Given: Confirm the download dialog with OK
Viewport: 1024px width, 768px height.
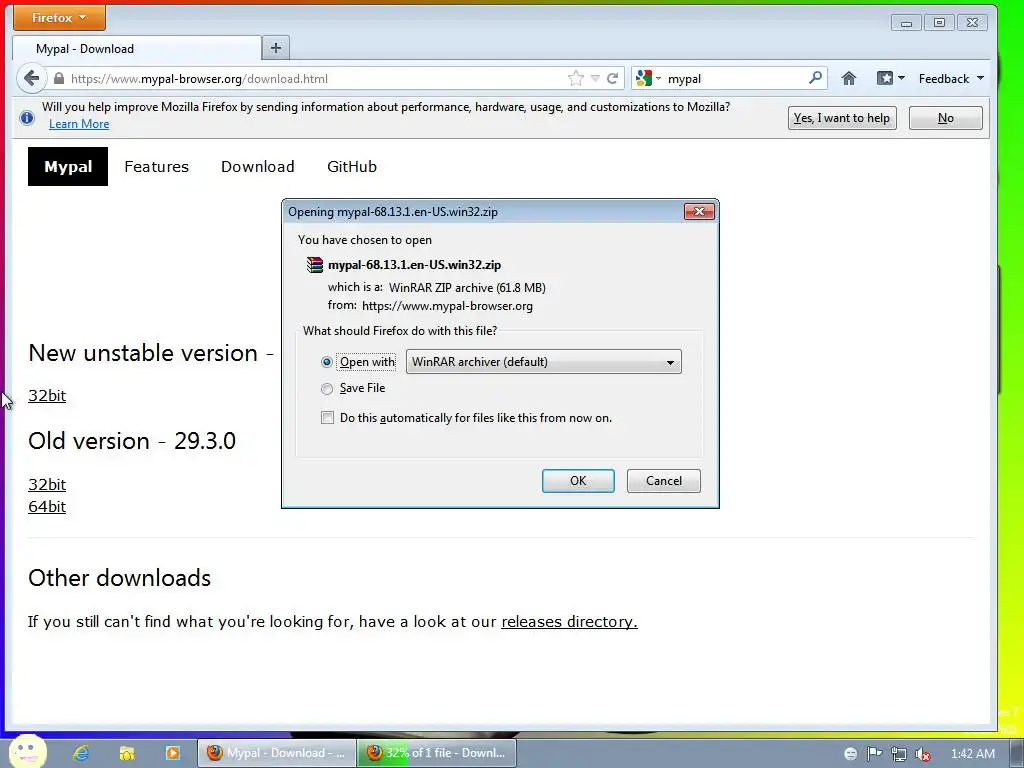Looking at the screenshot, I should 578,481.
